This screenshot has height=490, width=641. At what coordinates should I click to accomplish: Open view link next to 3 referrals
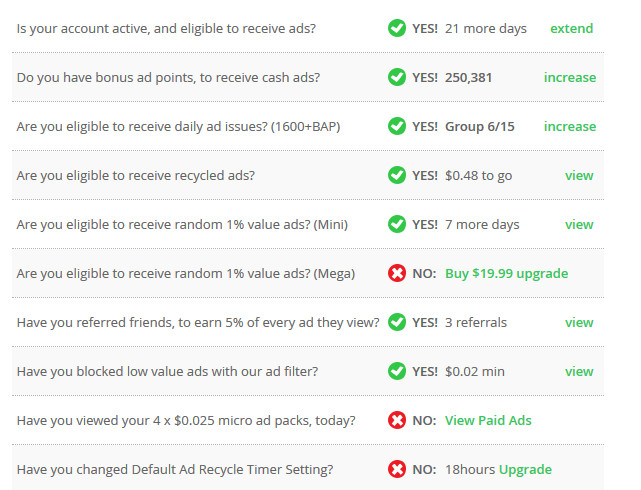579,323
